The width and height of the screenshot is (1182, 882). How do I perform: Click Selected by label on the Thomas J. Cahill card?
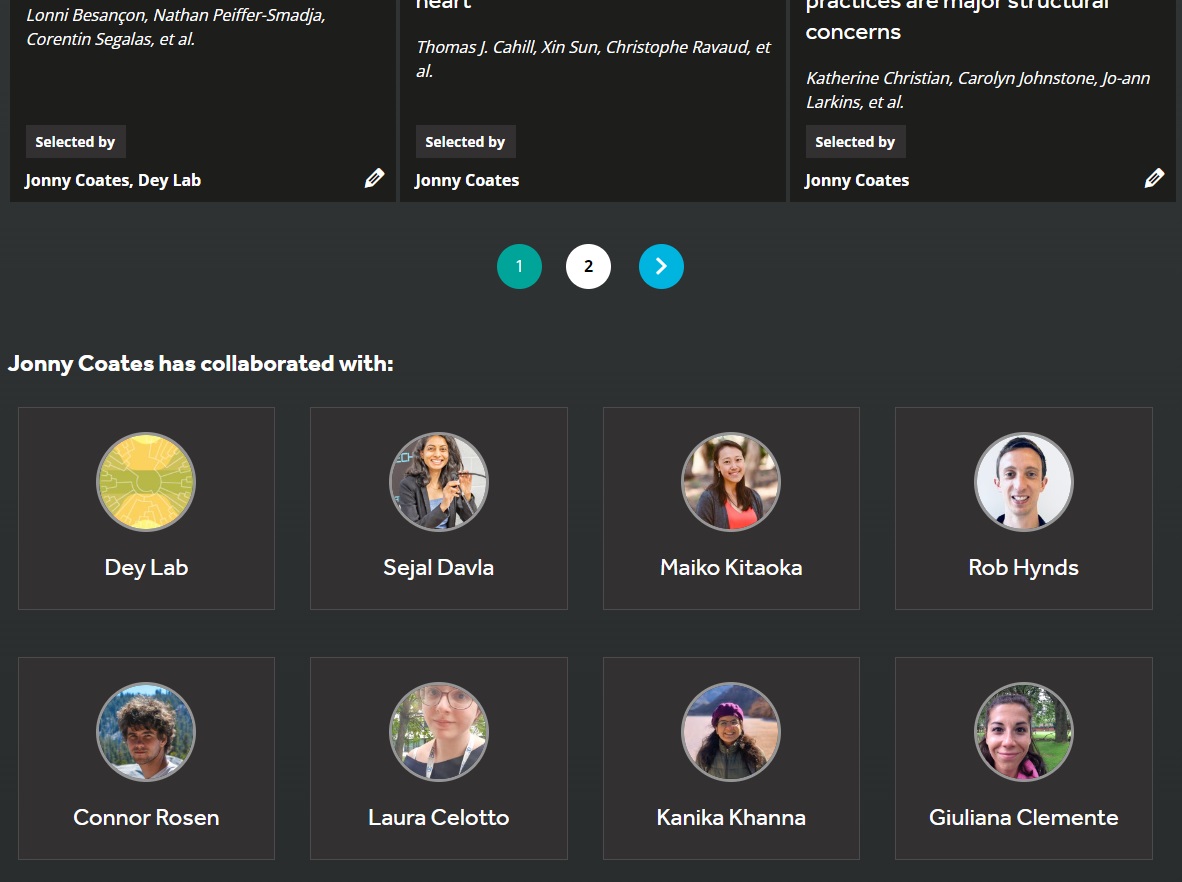pos(465,142)
